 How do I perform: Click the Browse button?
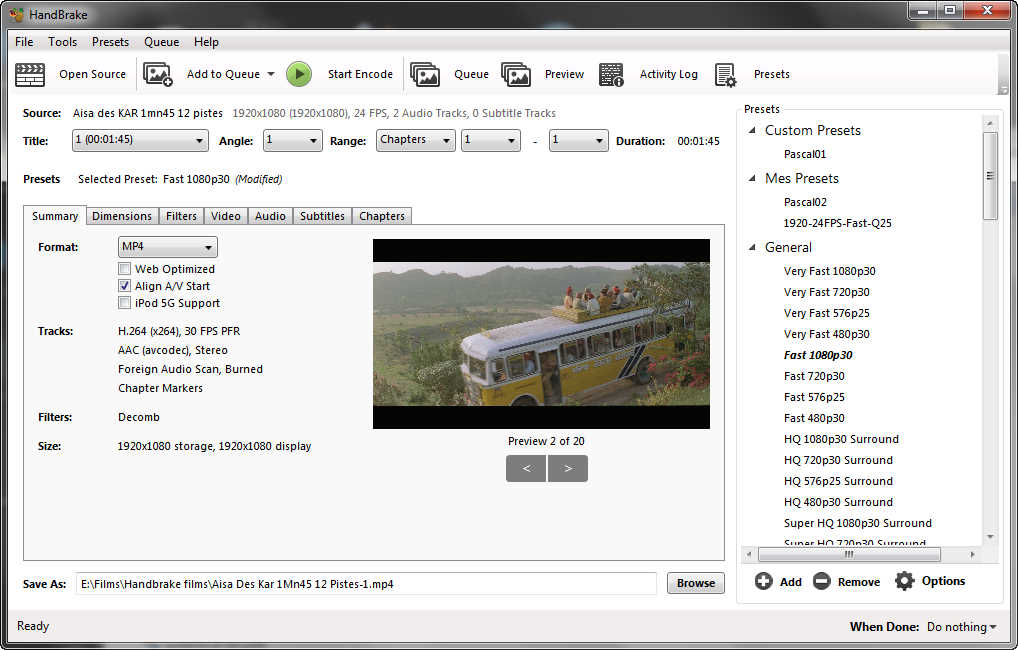click(x=695, y=583)
